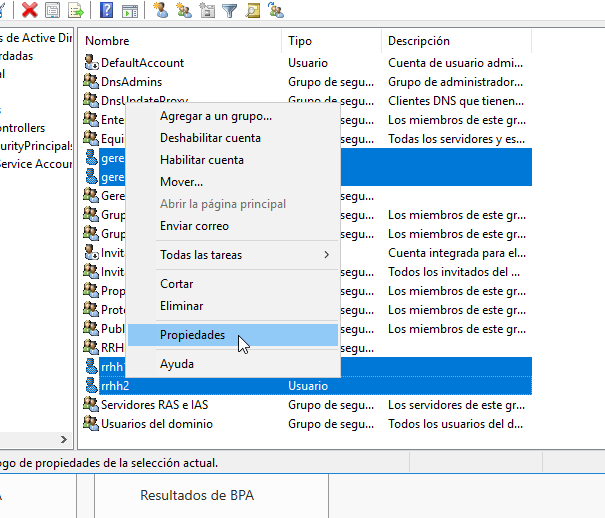The image size is (605, 518).
Task: Open filter options with the funnel icon
Action: tap(230, 10)
